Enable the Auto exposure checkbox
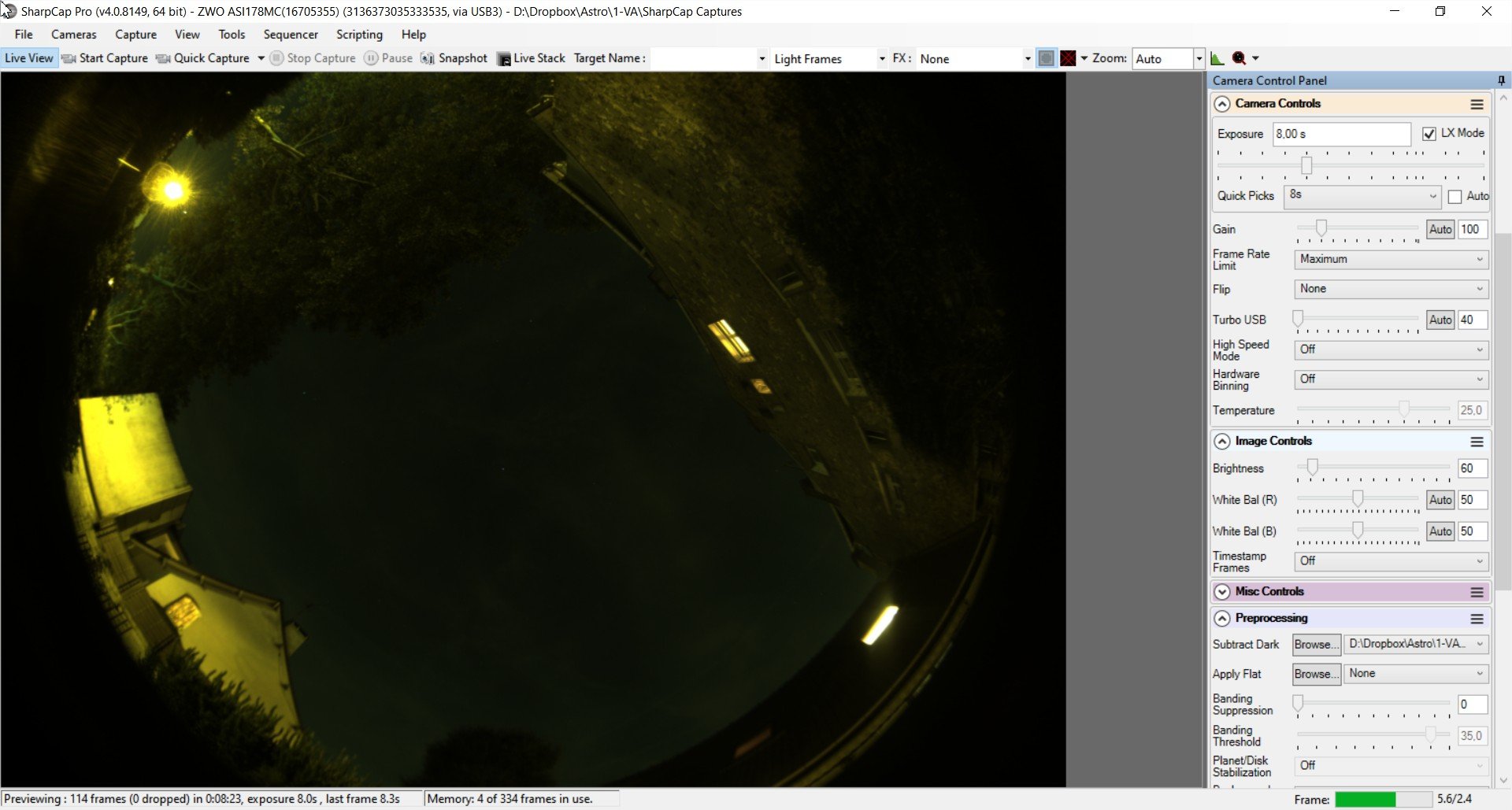 1455,197
